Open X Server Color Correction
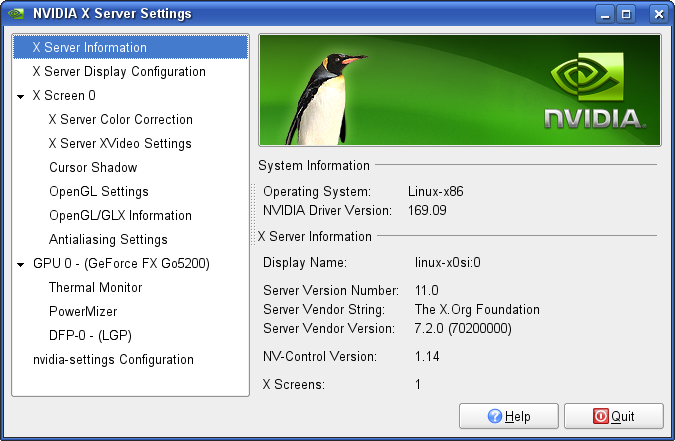Viewport: 675px width, 441px height. click(x=121, y=119)
